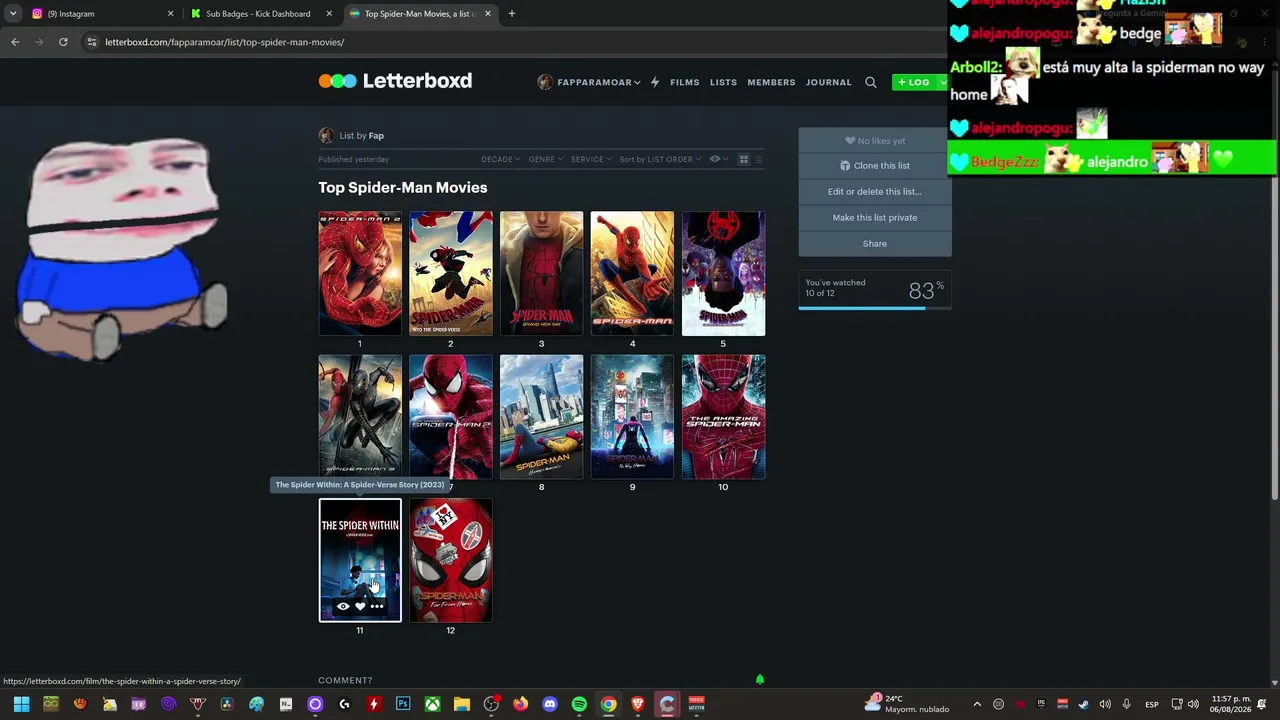Open Discord from the taskbar
This screenshot has width=1280, height=720.
coord(549,704)
